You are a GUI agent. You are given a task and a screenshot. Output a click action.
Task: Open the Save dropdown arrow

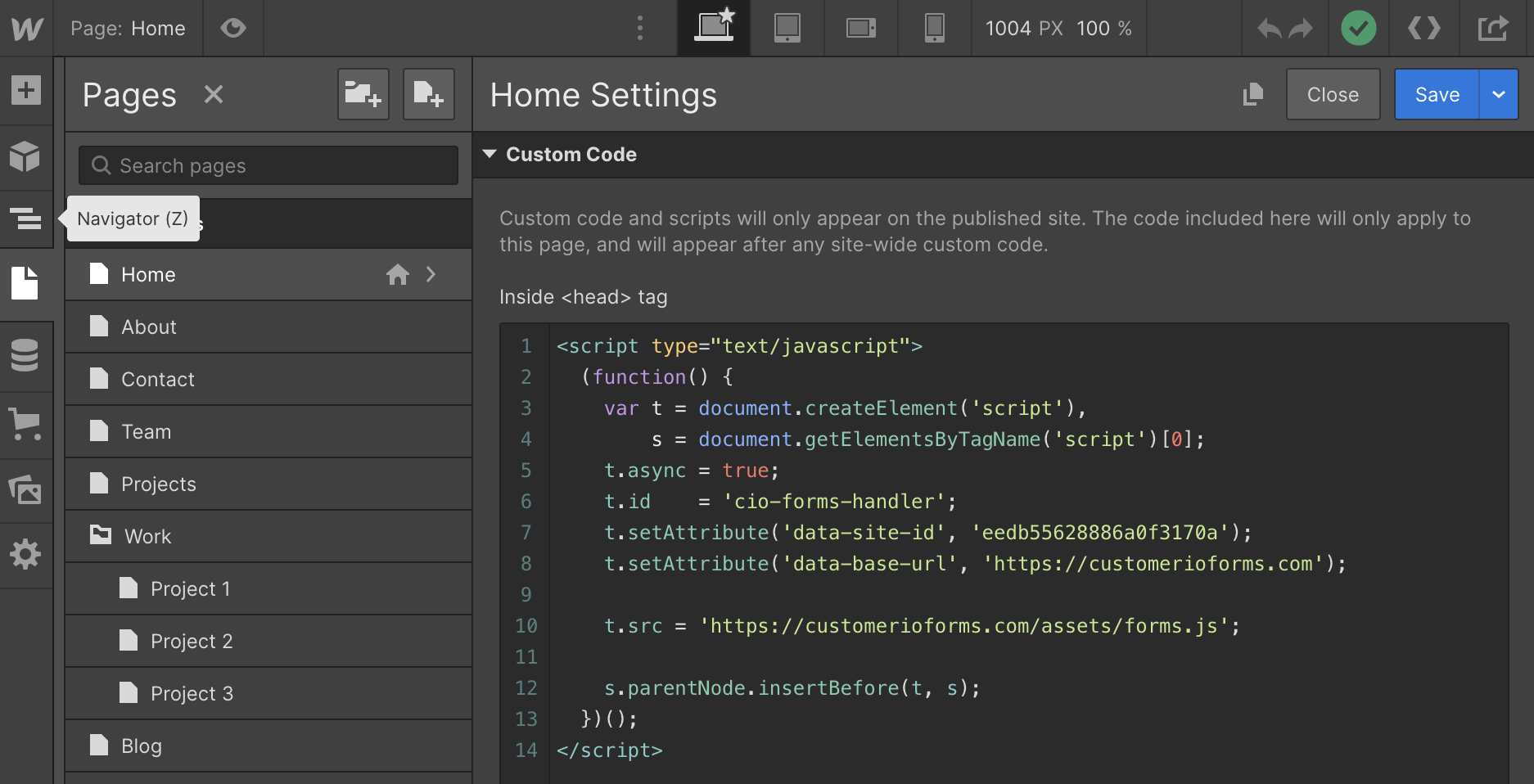click(1499, 94)
